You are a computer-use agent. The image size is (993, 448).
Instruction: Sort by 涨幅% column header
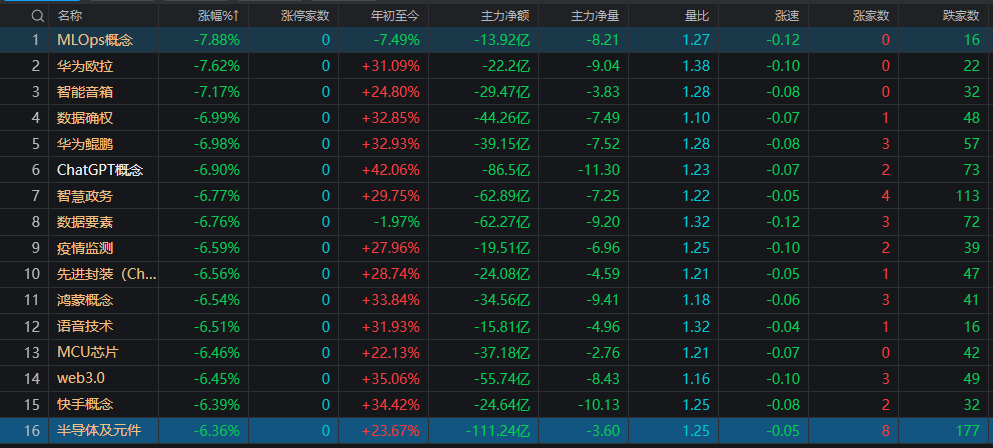218,15
